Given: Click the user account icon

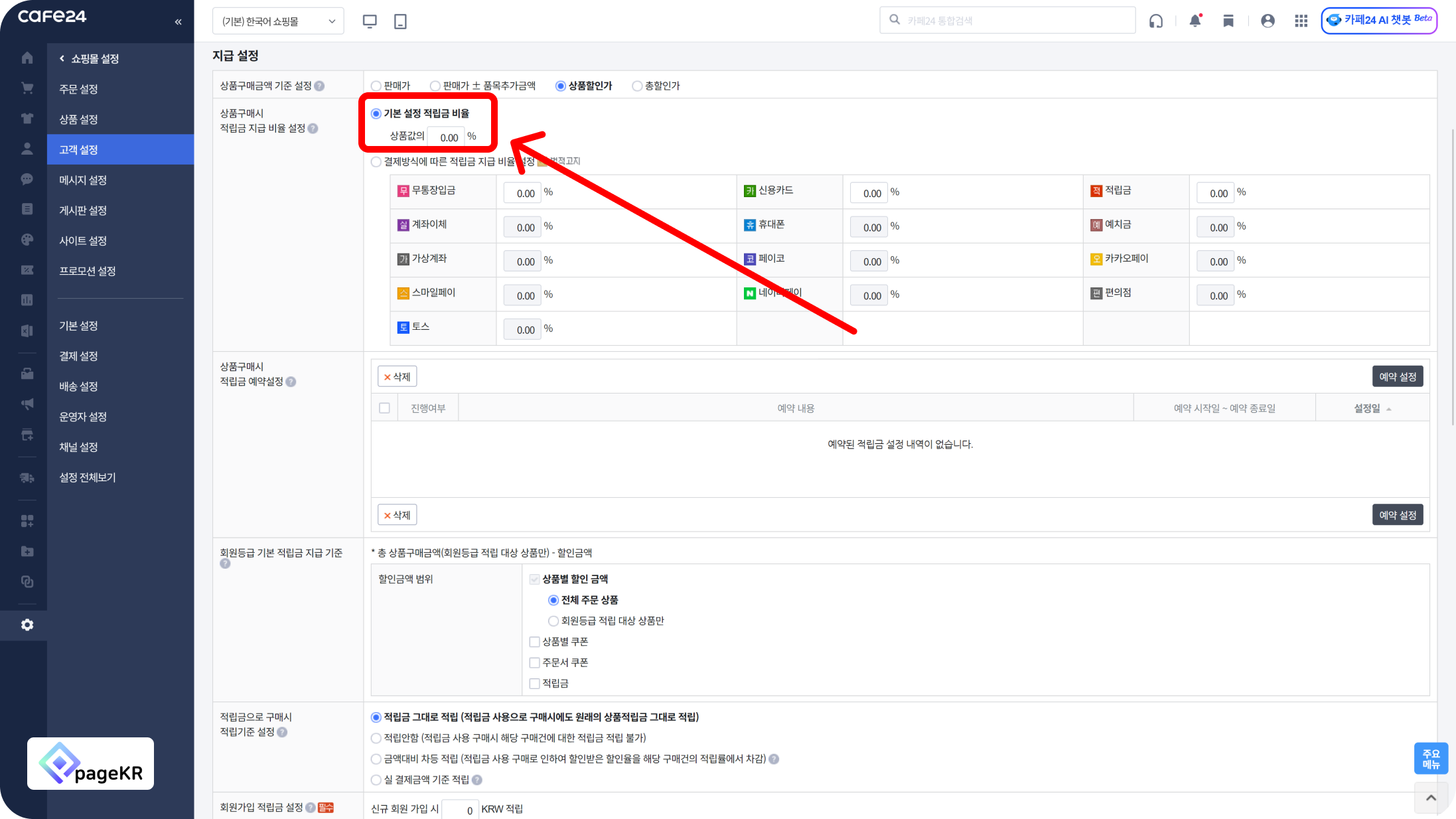Looking at the screenshot, I should point(1268,21).
